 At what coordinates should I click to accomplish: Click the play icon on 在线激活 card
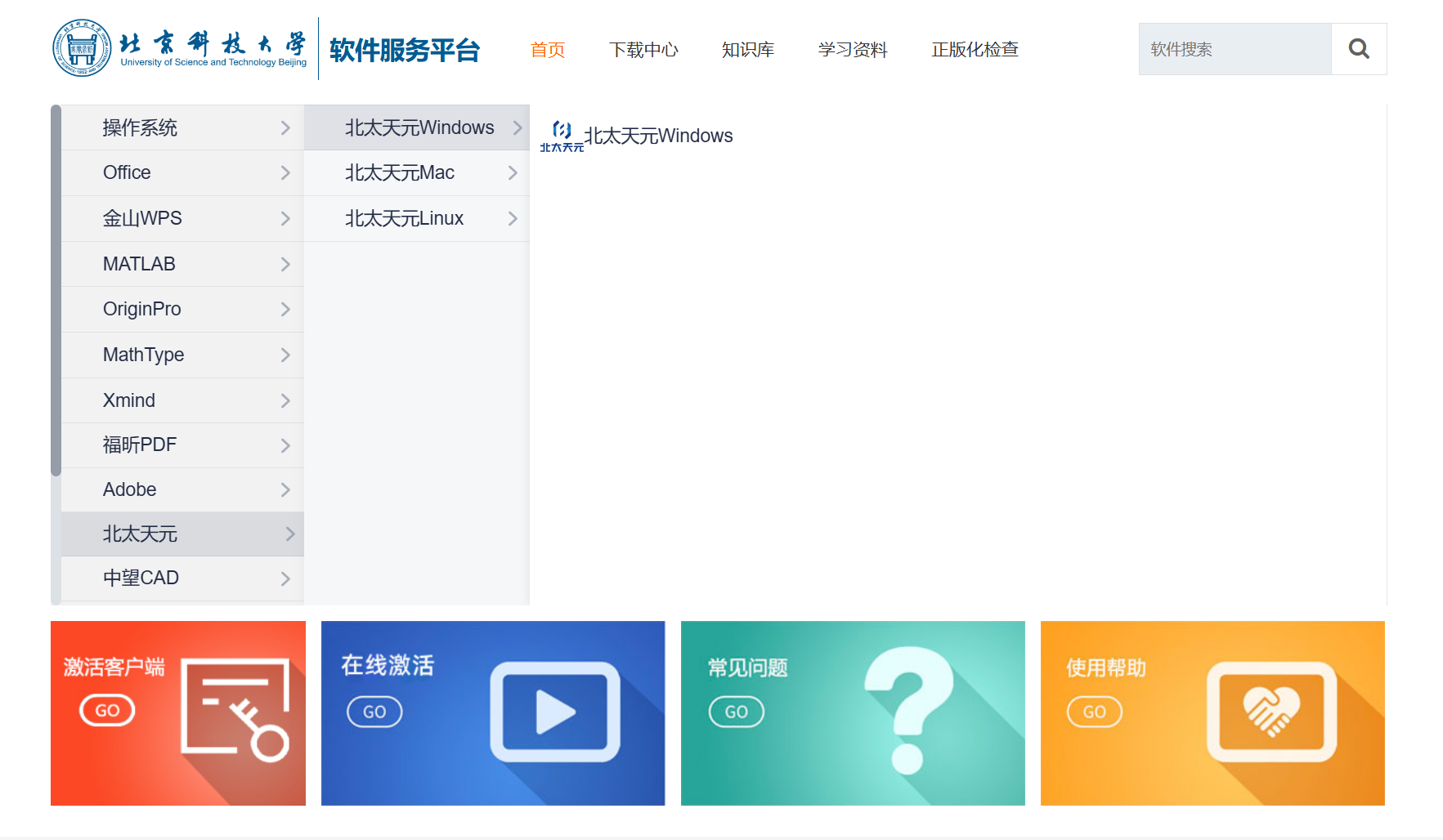[x=553, y=712]
